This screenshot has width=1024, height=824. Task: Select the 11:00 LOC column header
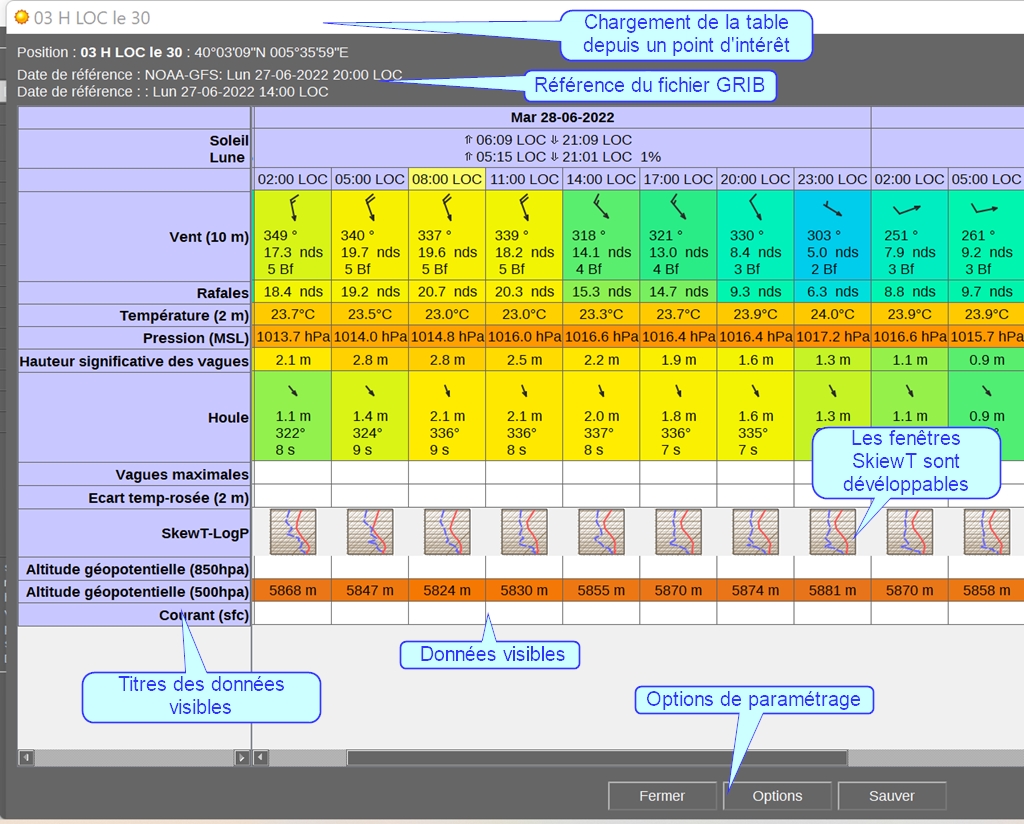click(x=524, y=180)
